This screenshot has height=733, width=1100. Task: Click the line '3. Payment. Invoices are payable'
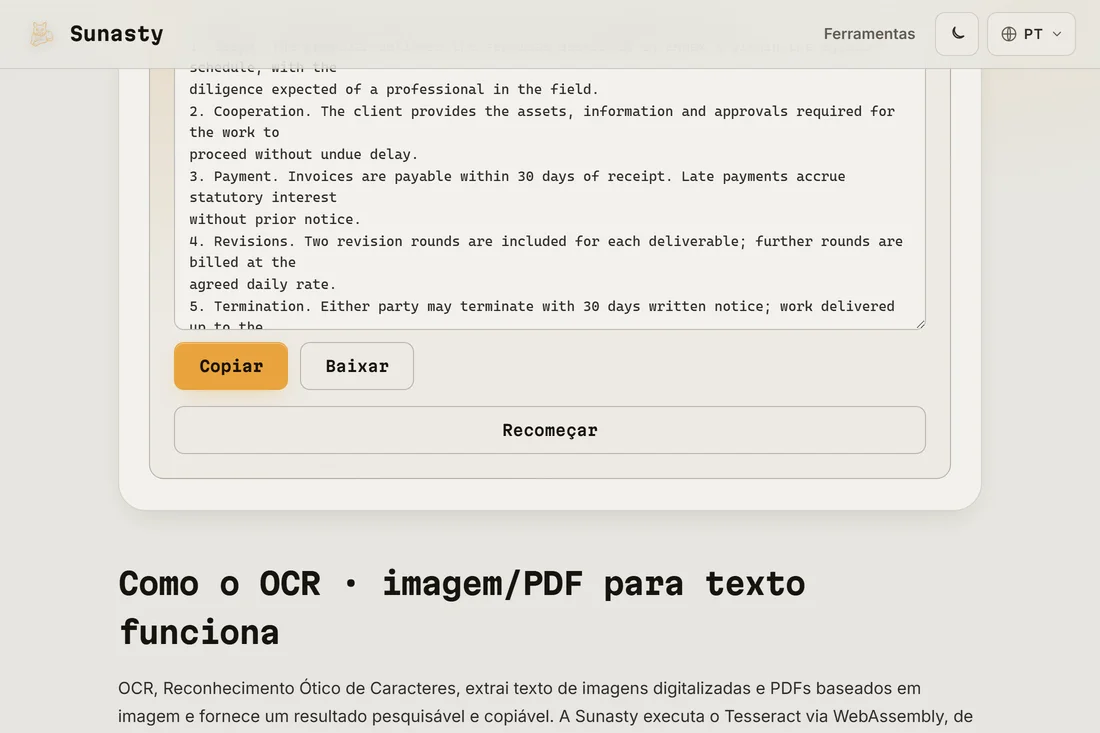(517, 176)
